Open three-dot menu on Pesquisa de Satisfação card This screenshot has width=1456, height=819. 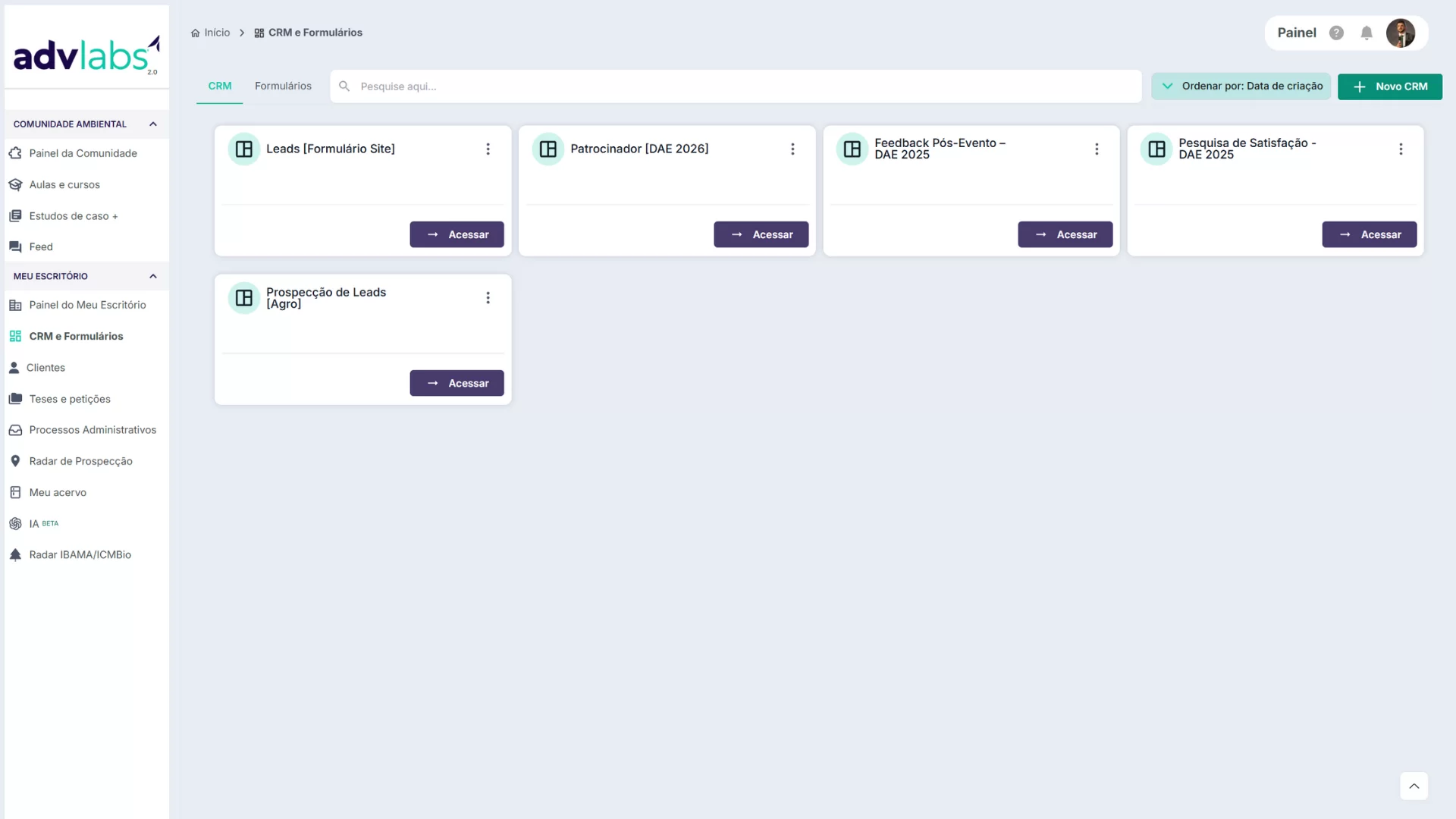1401,149
